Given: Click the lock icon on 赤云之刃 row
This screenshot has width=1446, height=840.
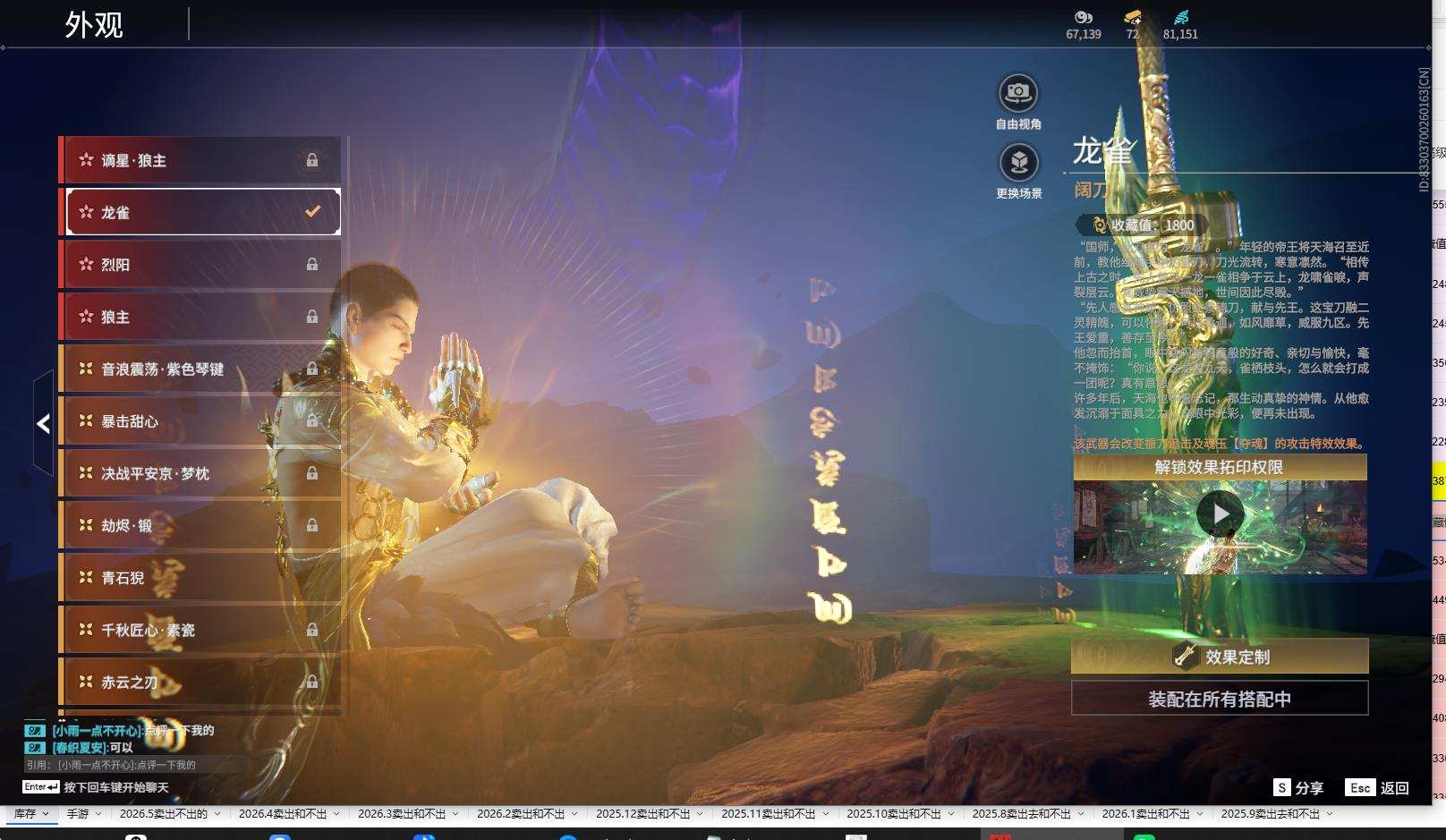Looking at the screenshot, I should (x=312, y=682).
